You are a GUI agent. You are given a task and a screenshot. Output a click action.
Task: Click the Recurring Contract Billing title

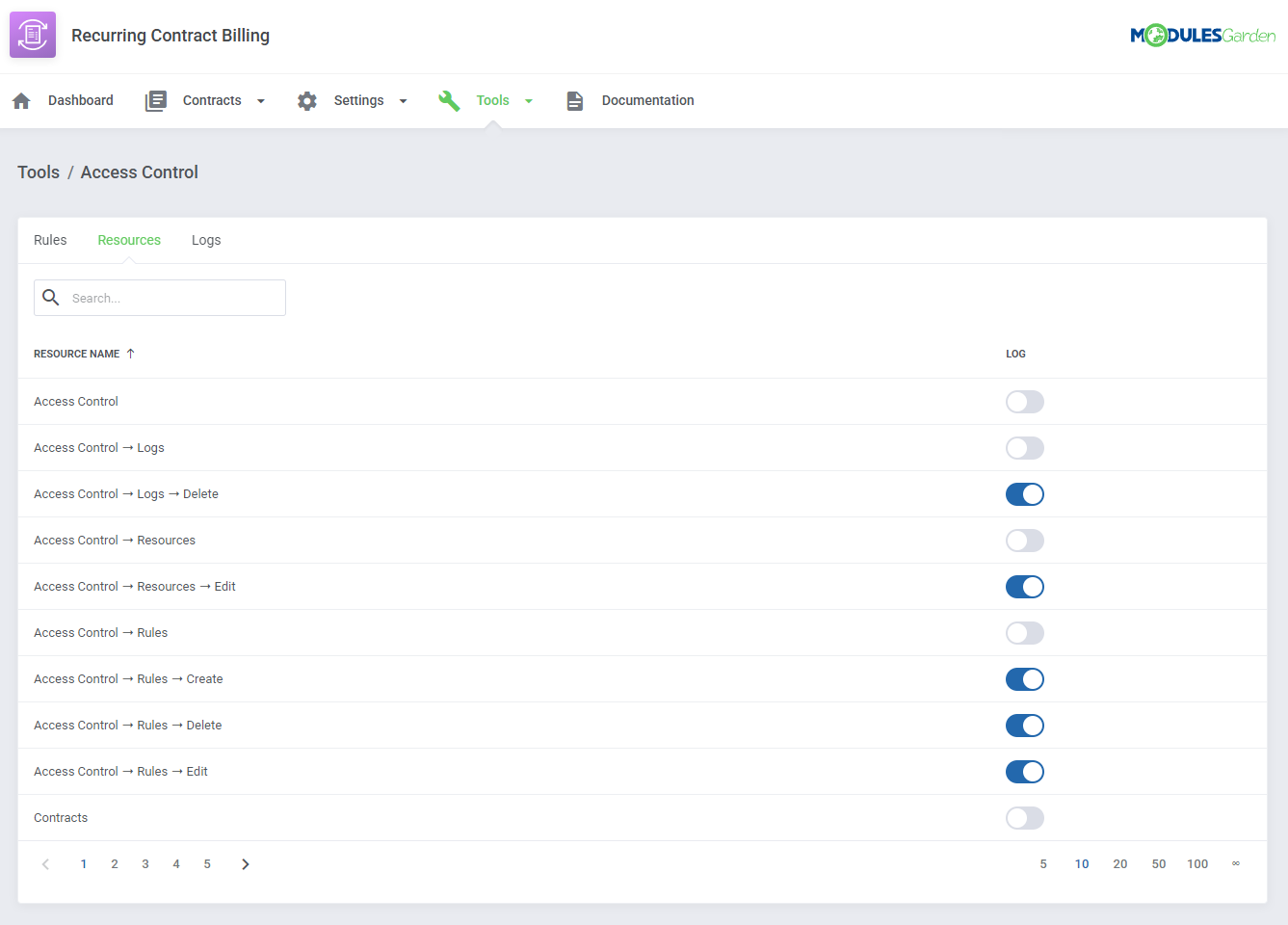pyautogui.click(x=171, y=36)
